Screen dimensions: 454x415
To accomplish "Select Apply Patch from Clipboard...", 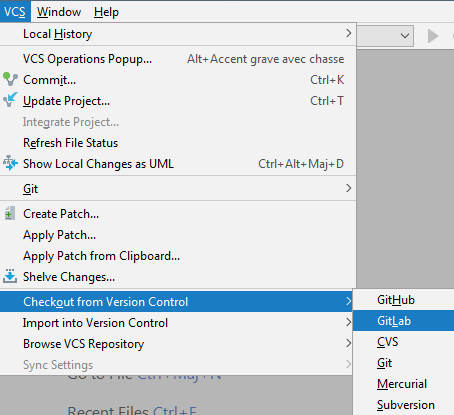I will click(x=178, y=256).
